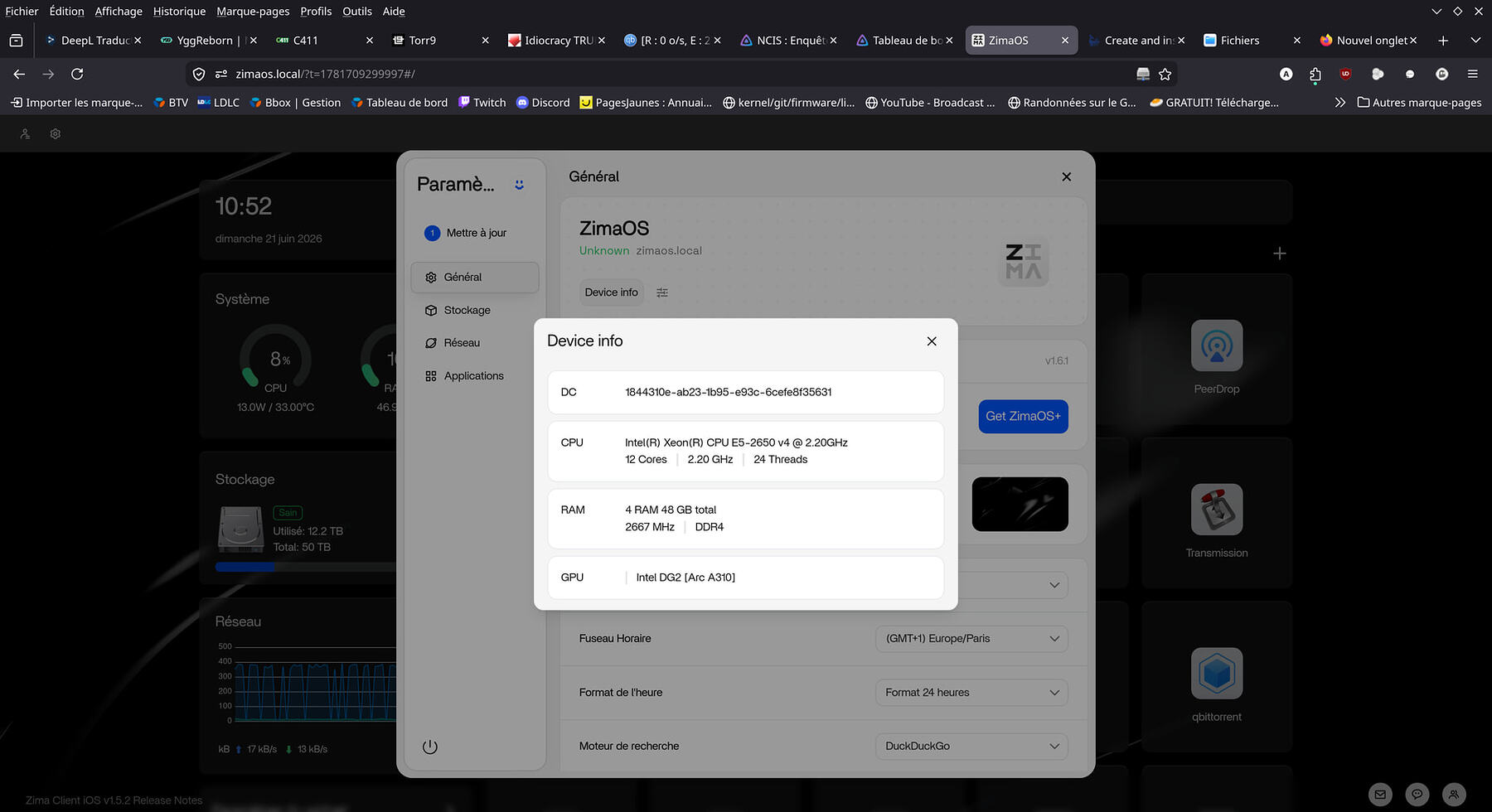
Task: Launch the Transmission app icon
Action: [x=1216, y=510]
